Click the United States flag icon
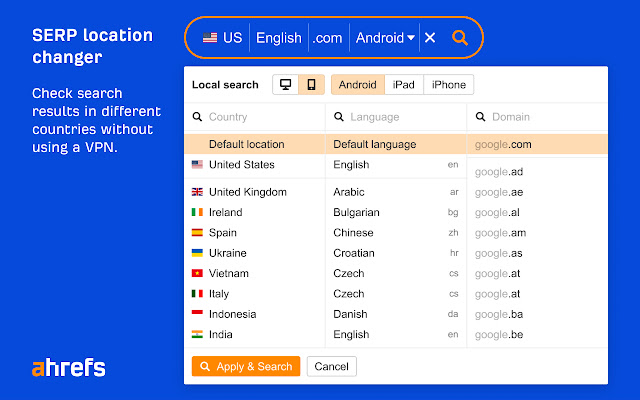Image resolution: width=640 pixels, height=400 pixels. (197, 164)
